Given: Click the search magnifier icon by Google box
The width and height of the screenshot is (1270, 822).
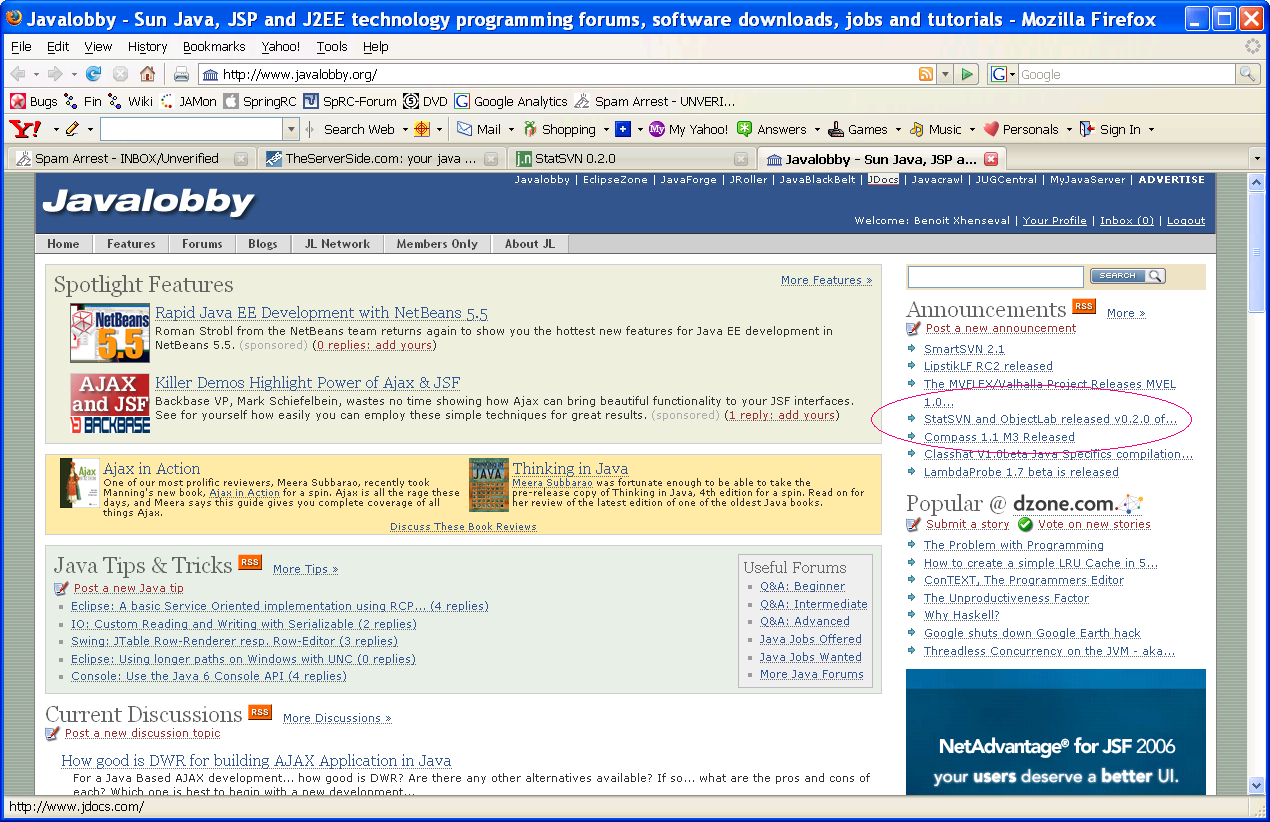Looking at the screenshot, I should pyautogui.click(x=1247, y=74).
